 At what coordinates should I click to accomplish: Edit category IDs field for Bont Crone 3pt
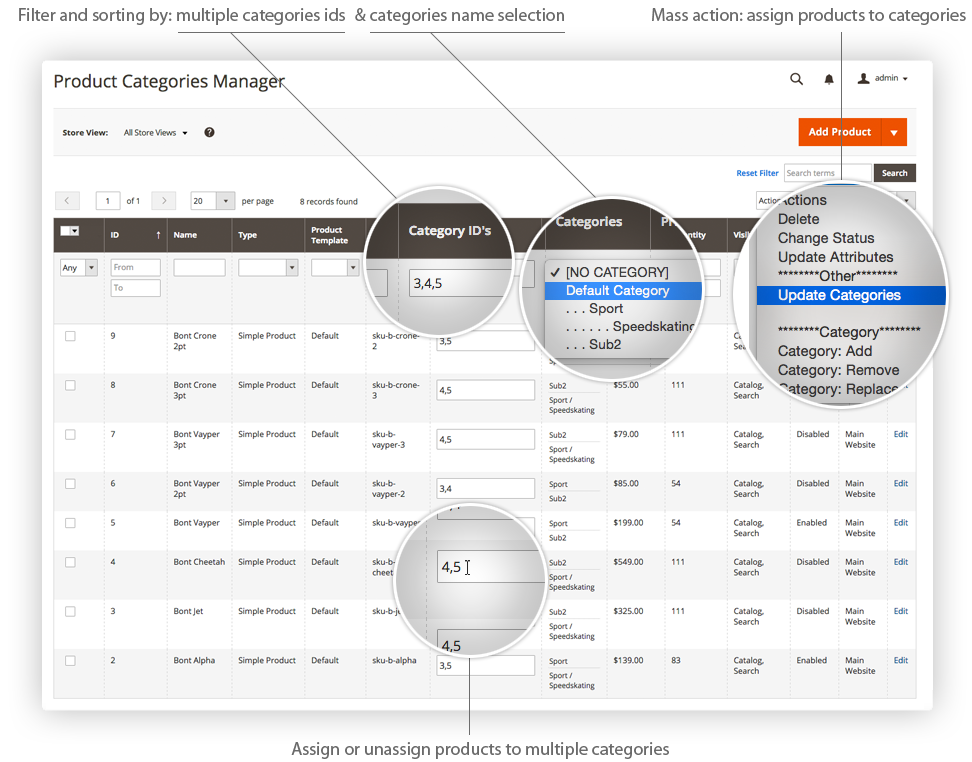[485, 390]
